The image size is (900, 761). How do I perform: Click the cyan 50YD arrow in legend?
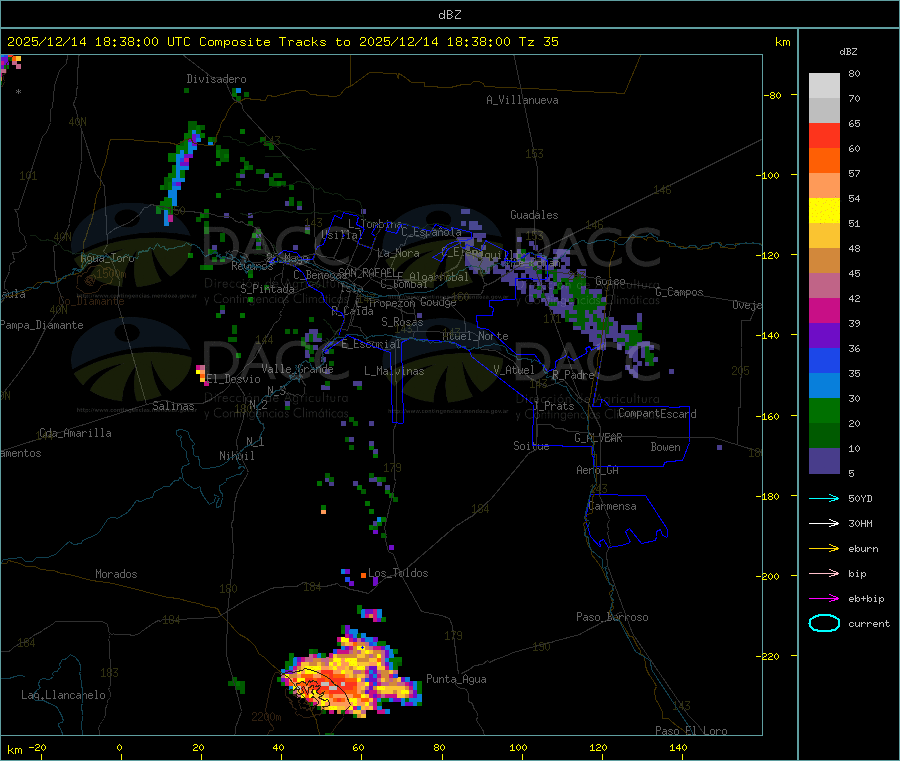(824, 498)
